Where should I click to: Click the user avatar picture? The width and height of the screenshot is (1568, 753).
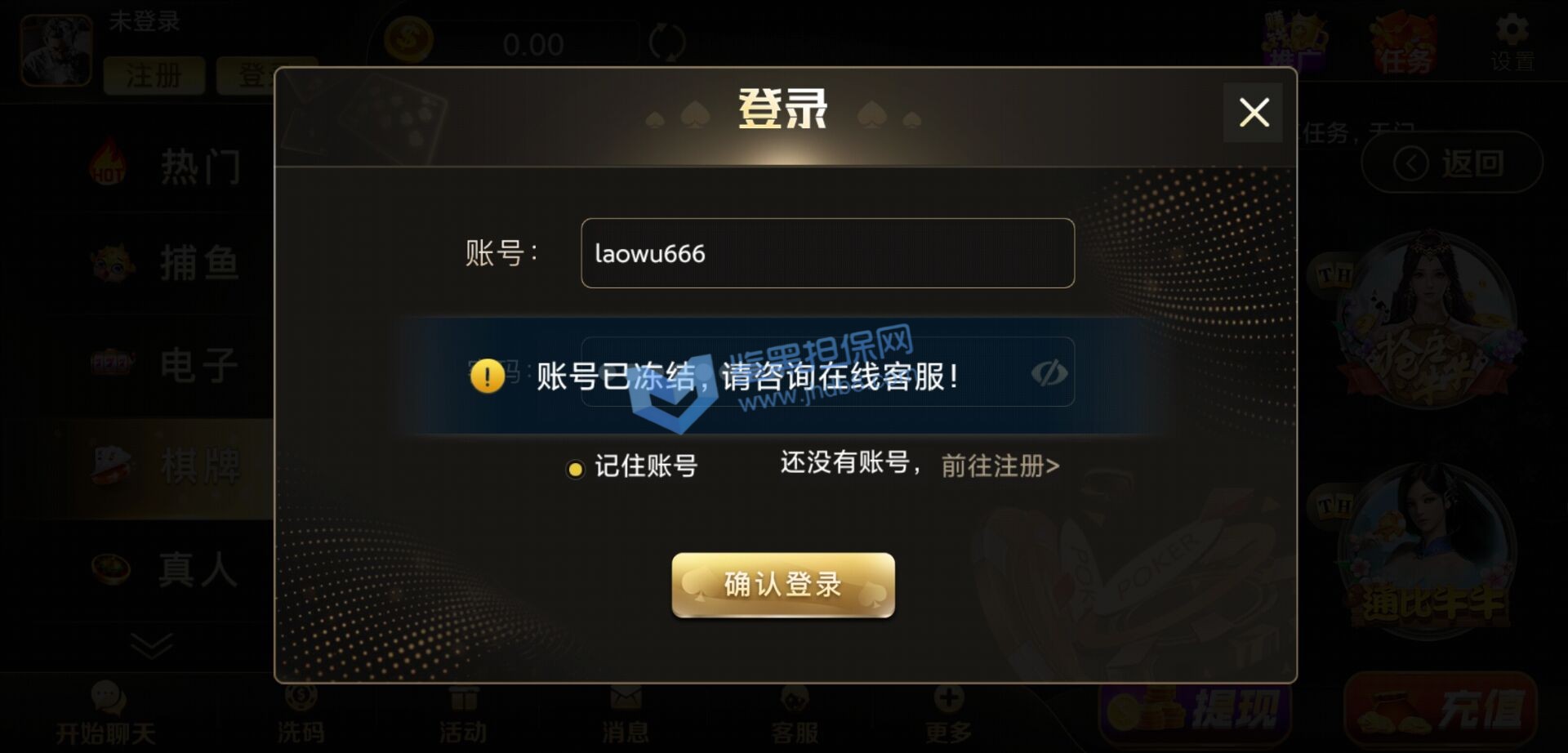(56, 51)
